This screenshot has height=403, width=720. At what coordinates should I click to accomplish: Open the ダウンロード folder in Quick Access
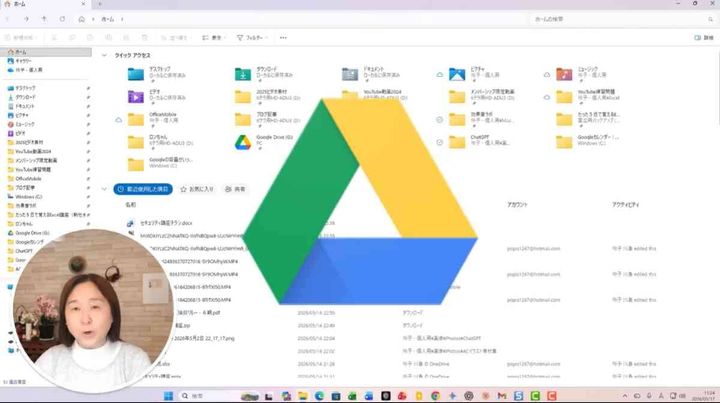click(264, 74)
